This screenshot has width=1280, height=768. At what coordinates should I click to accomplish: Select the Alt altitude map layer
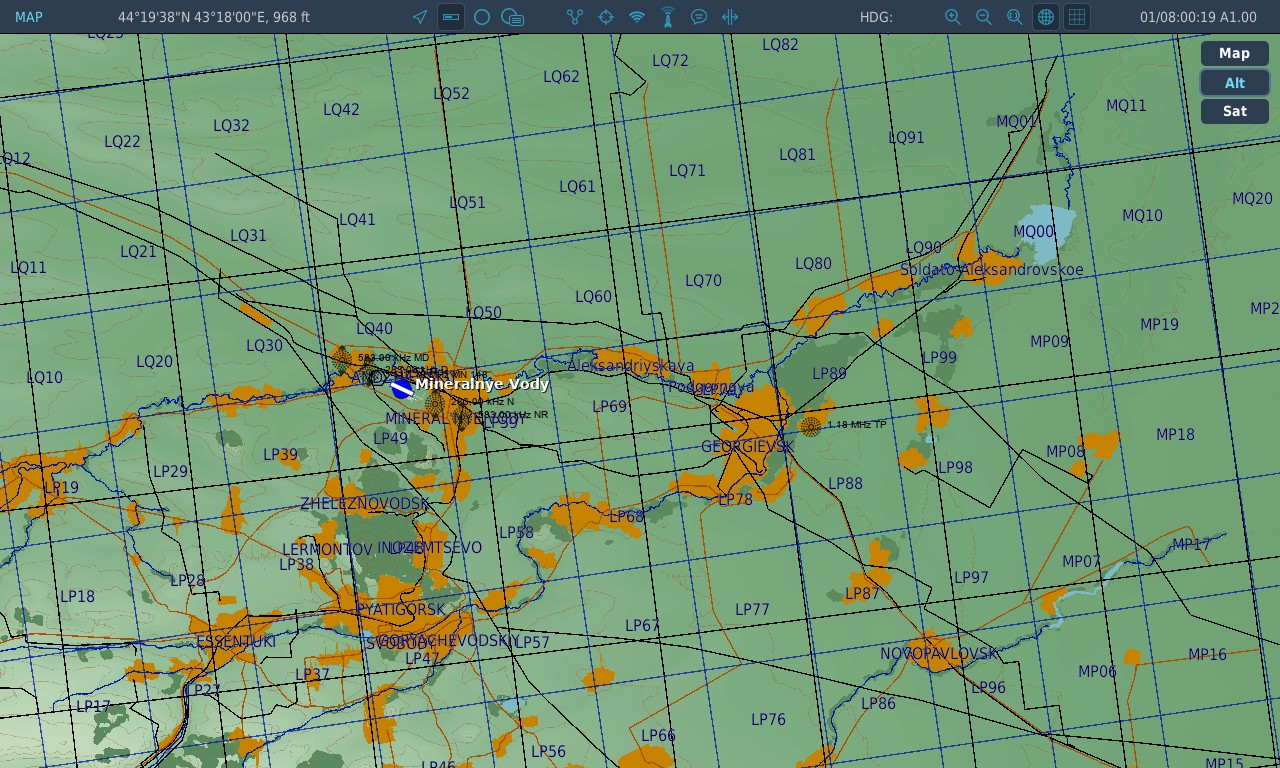1235,83
